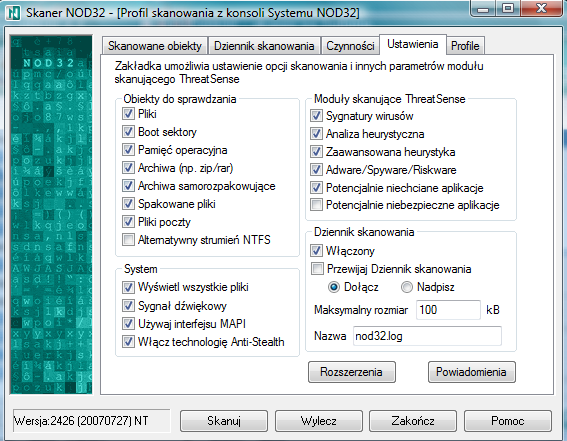
Task: Uncheck Archiwa samorozpakowujące option
Action: (128, 186)
